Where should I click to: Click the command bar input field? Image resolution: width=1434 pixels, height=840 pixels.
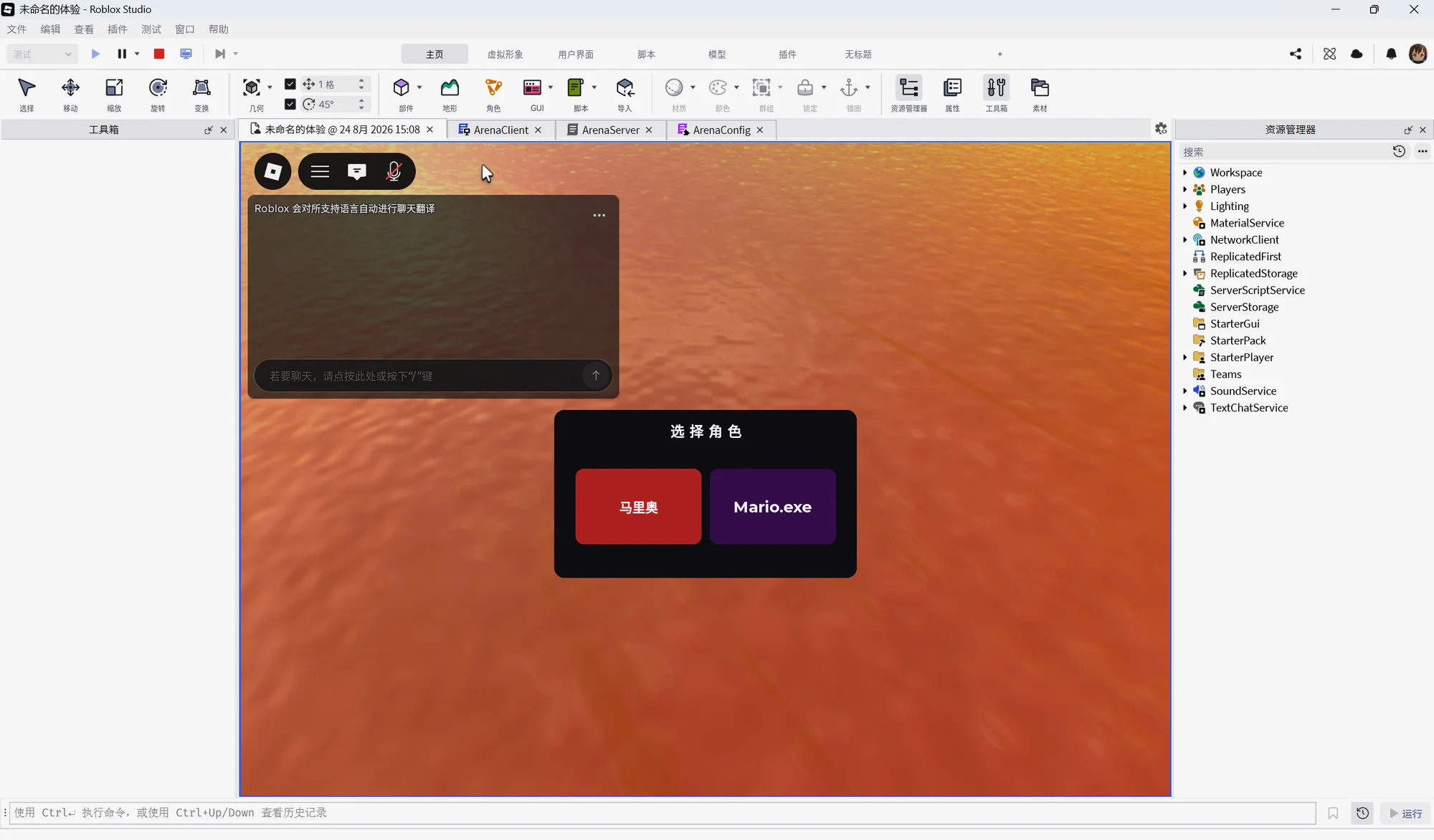[x=663, y=813]
